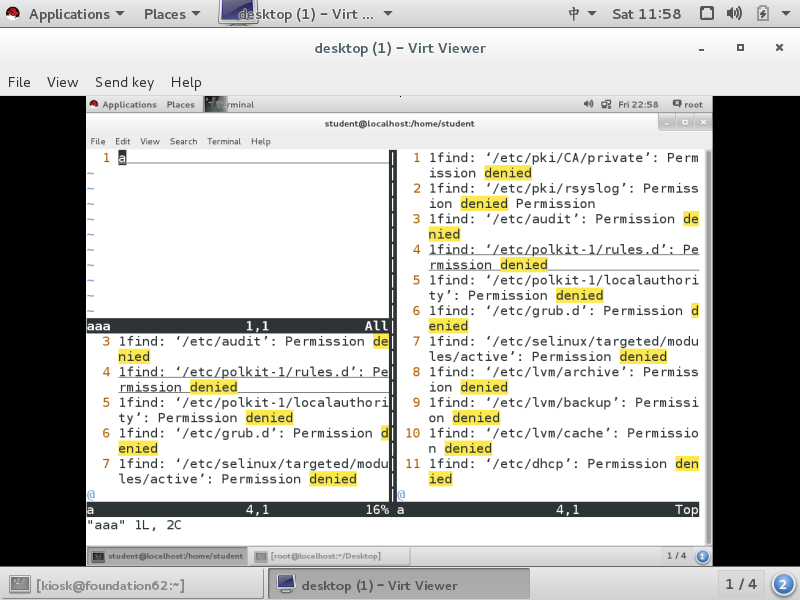Expand Applications menu dropdown arrow in top panel

click(120, 14)
